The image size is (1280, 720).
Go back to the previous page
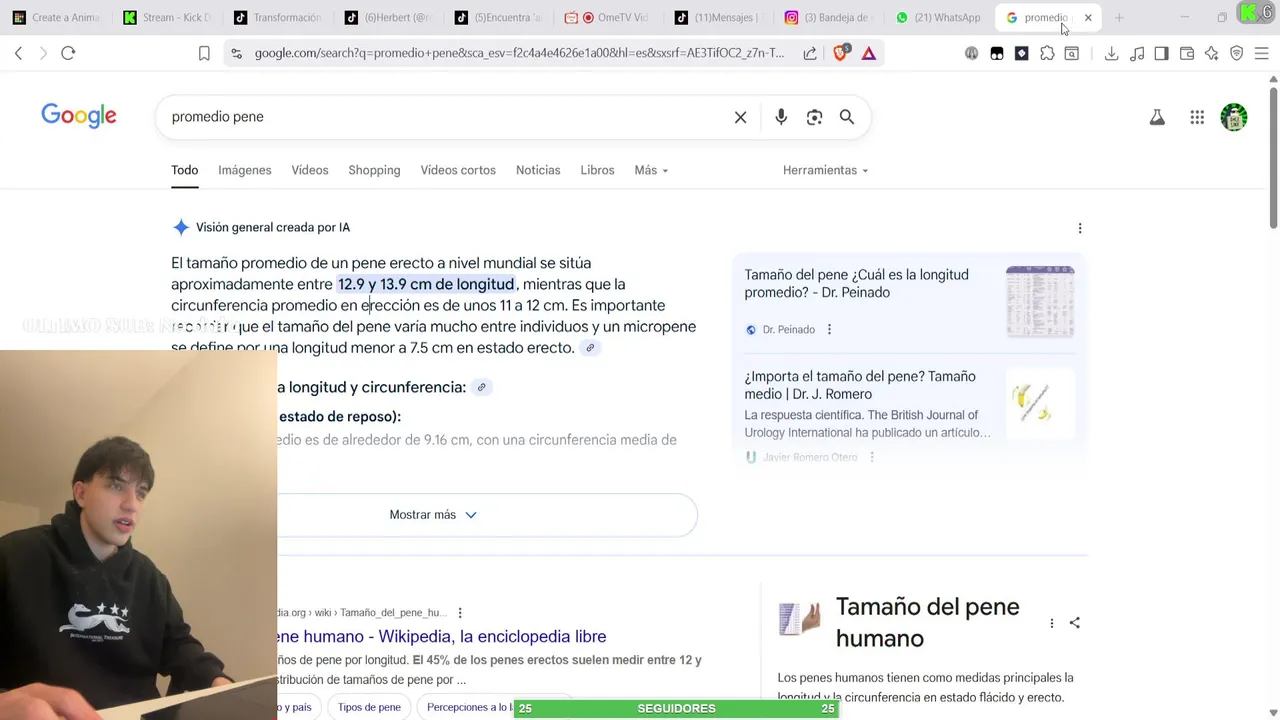18,53
